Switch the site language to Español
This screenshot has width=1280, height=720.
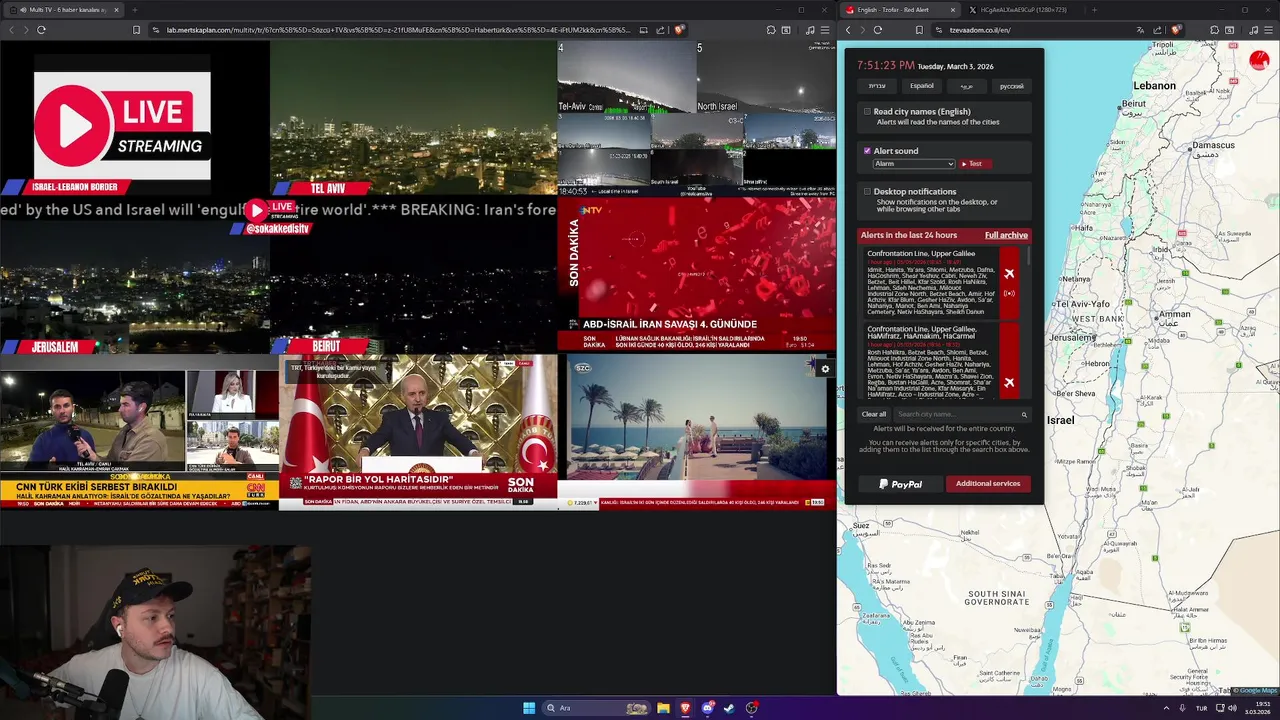(x=922, y=86)
